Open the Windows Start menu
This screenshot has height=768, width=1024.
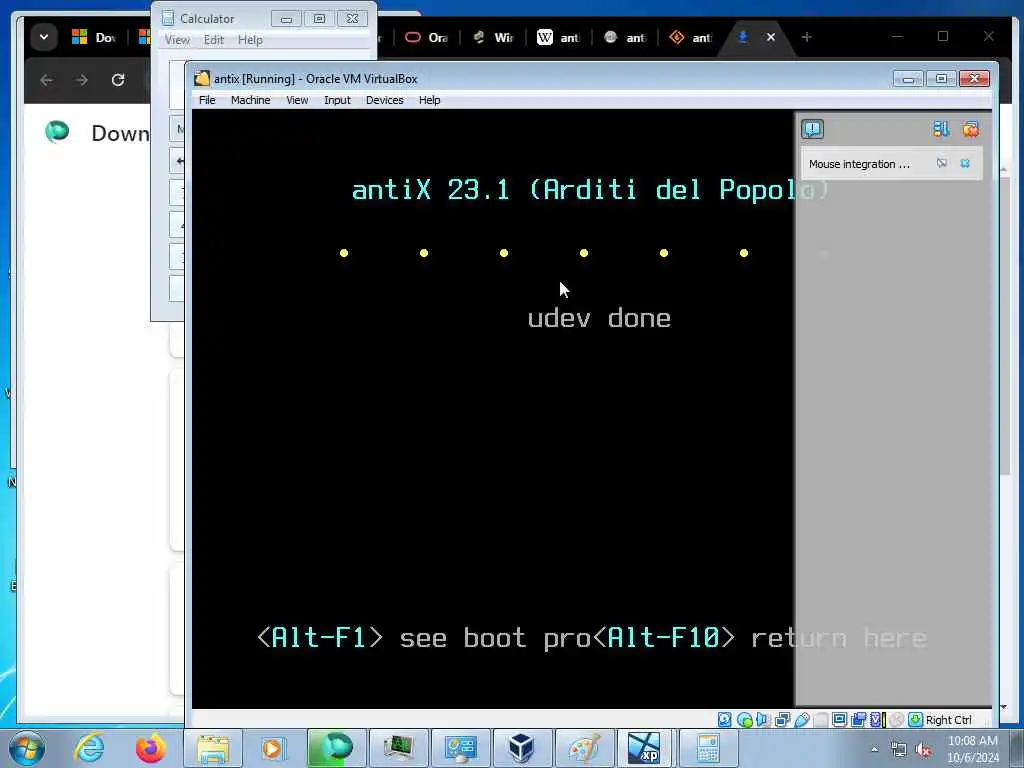27,748
